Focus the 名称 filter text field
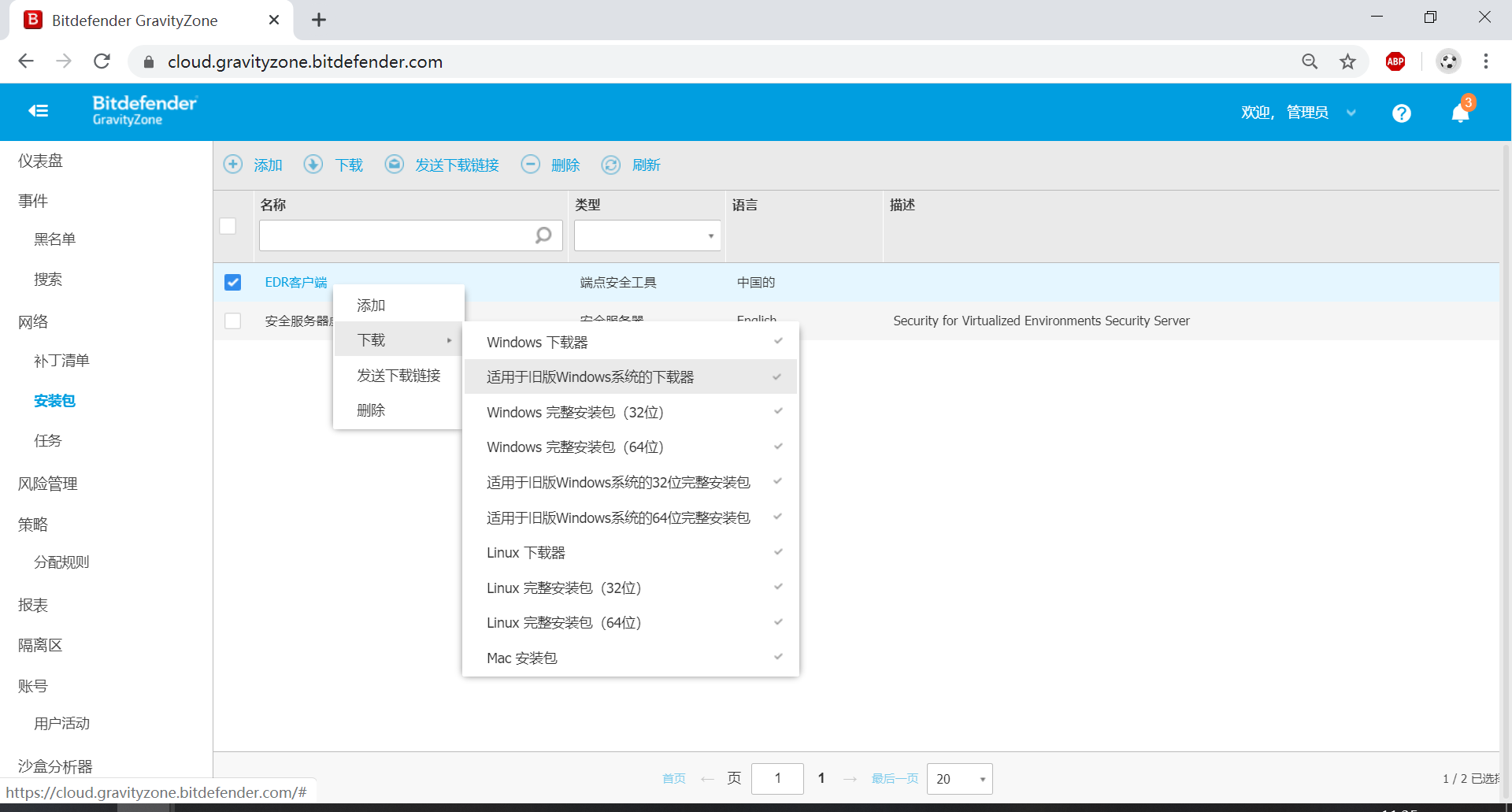 411,235
